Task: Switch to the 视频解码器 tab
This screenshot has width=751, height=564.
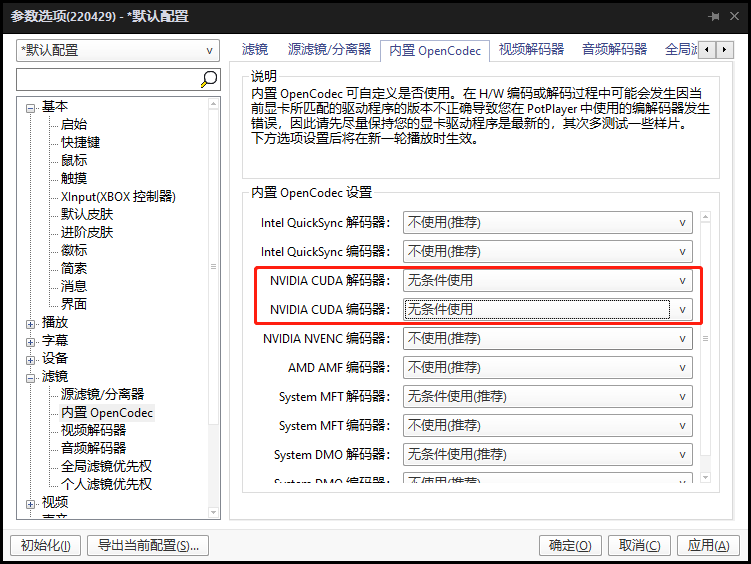Action: (531, 49)
